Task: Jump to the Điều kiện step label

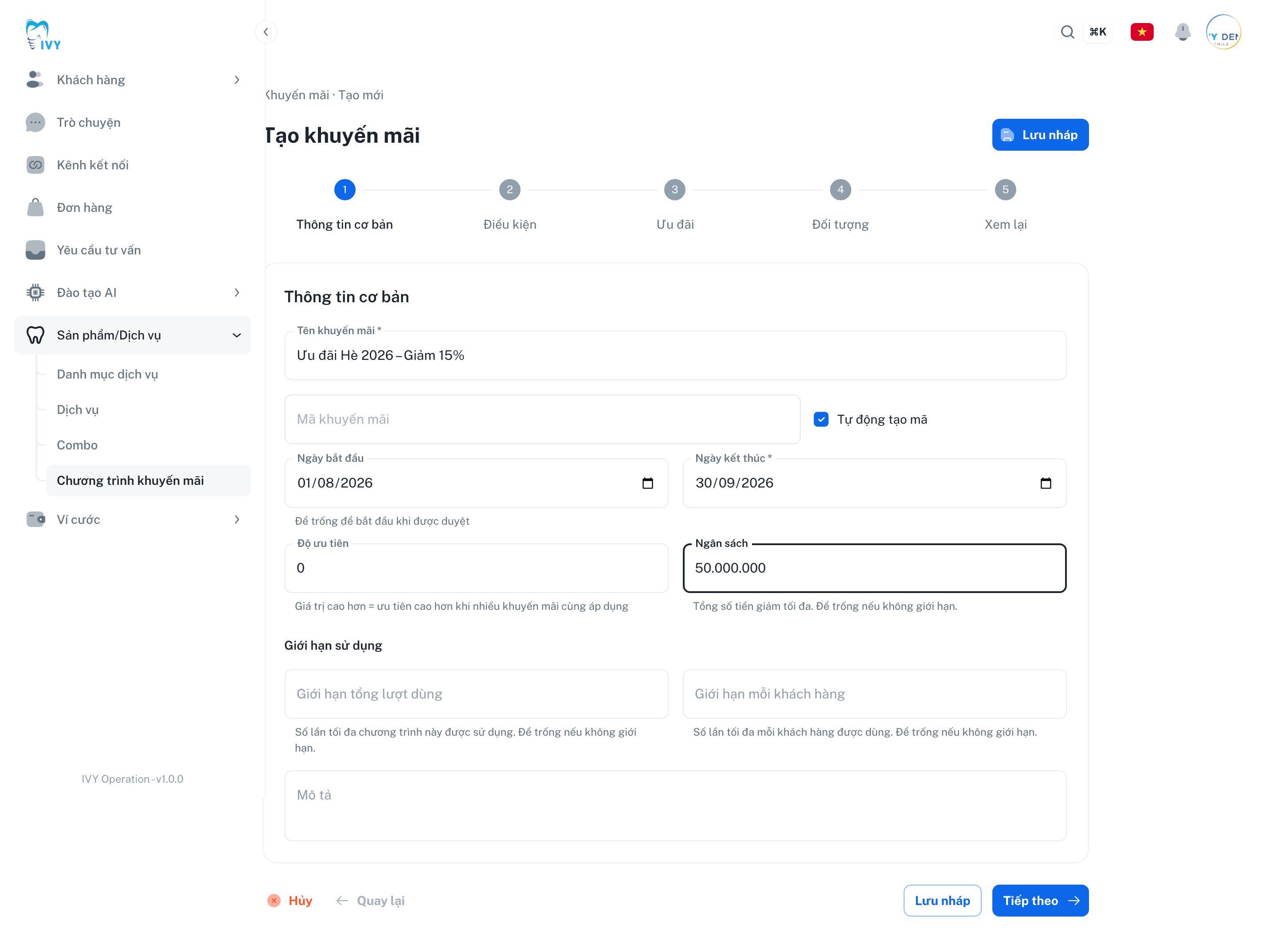Action: click(x=509, y=224)
